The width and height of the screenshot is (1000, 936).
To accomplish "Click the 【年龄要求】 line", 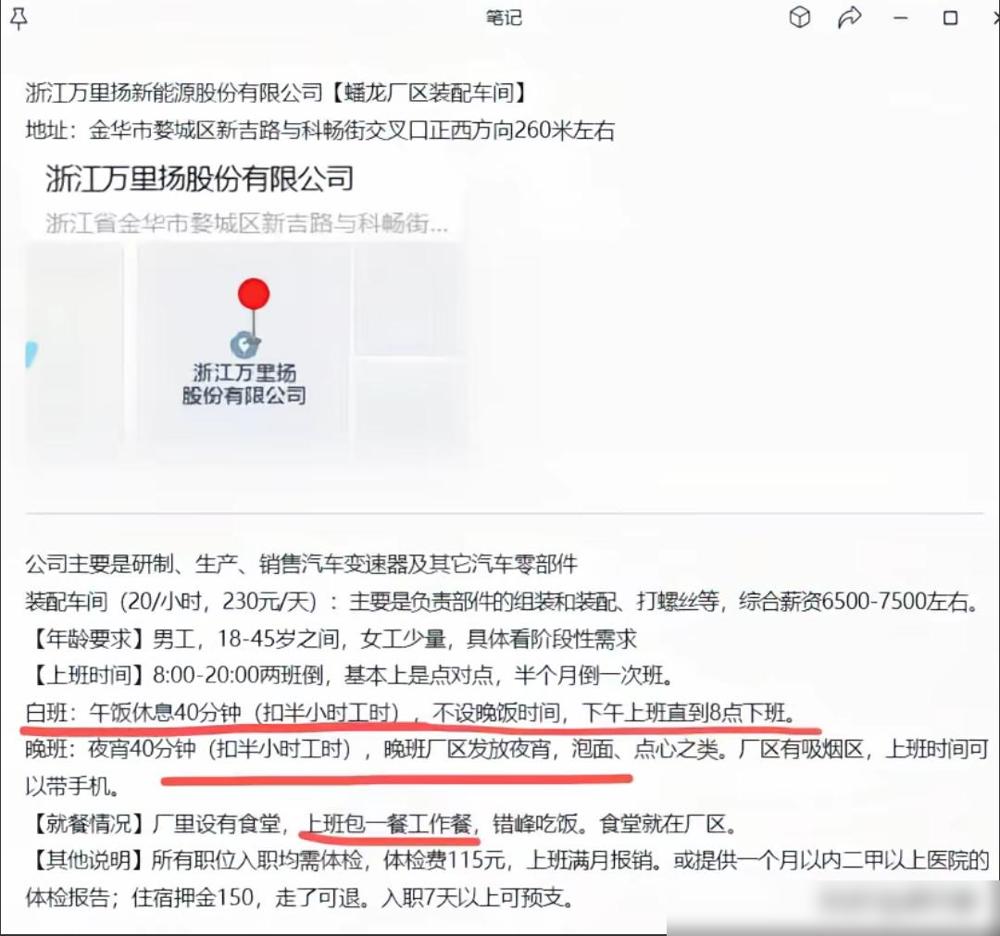I will (332, 638).
